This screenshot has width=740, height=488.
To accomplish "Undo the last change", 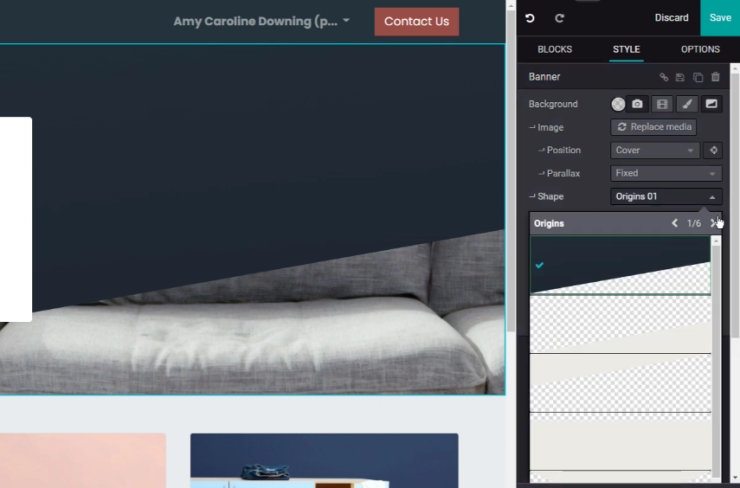I will click(x=530, y=18).
